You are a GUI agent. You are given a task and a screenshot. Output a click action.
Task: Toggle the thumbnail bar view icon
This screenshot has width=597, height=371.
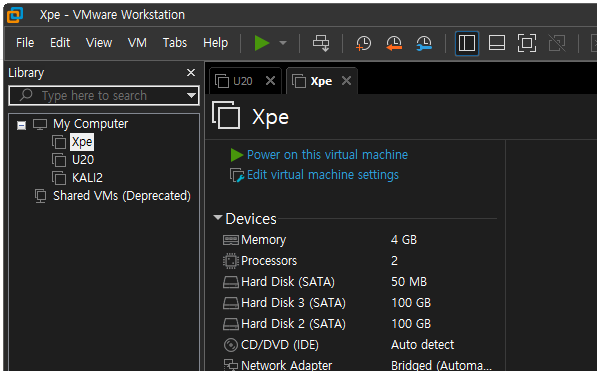[x=497, y=43]
